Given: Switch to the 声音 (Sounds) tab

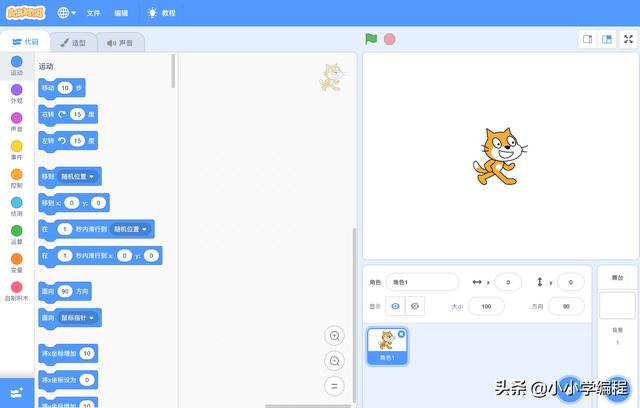Looking at the screenshot, I should [x=120, y=42].
